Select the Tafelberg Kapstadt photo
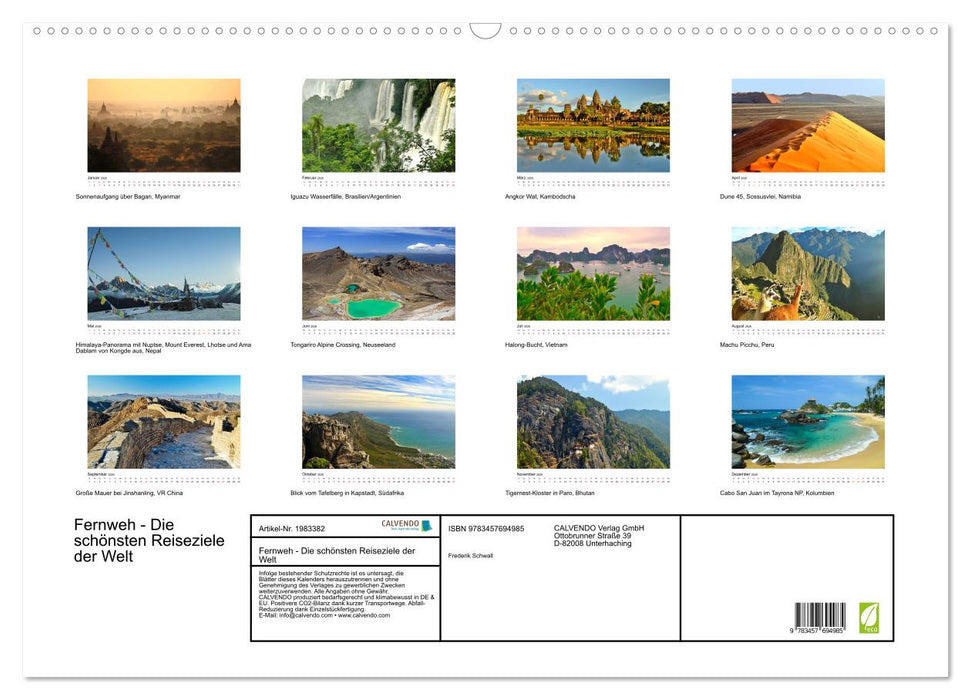This screenshot has height=700, width=971. (x=379, y=420)
